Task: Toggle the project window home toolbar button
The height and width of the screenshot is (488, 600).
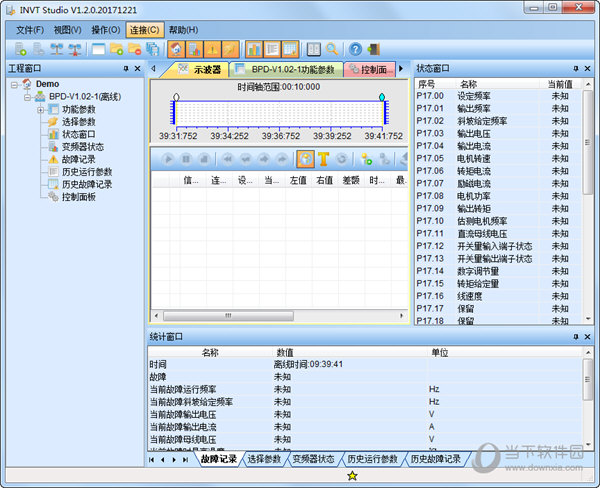Action: tap(176, 49)
